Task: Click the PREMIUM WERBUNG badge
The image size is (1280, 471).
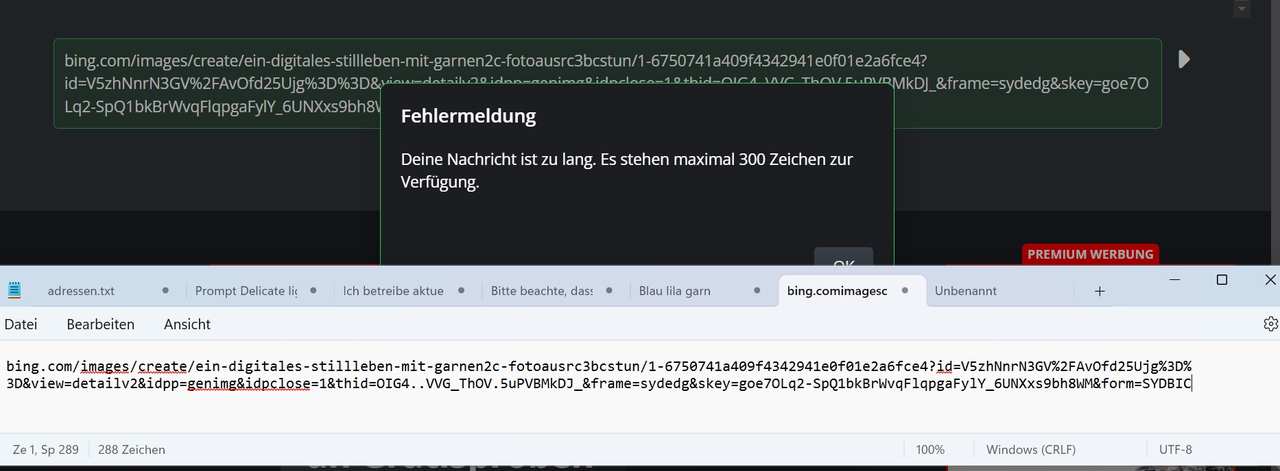Action: click(1090, 254)
